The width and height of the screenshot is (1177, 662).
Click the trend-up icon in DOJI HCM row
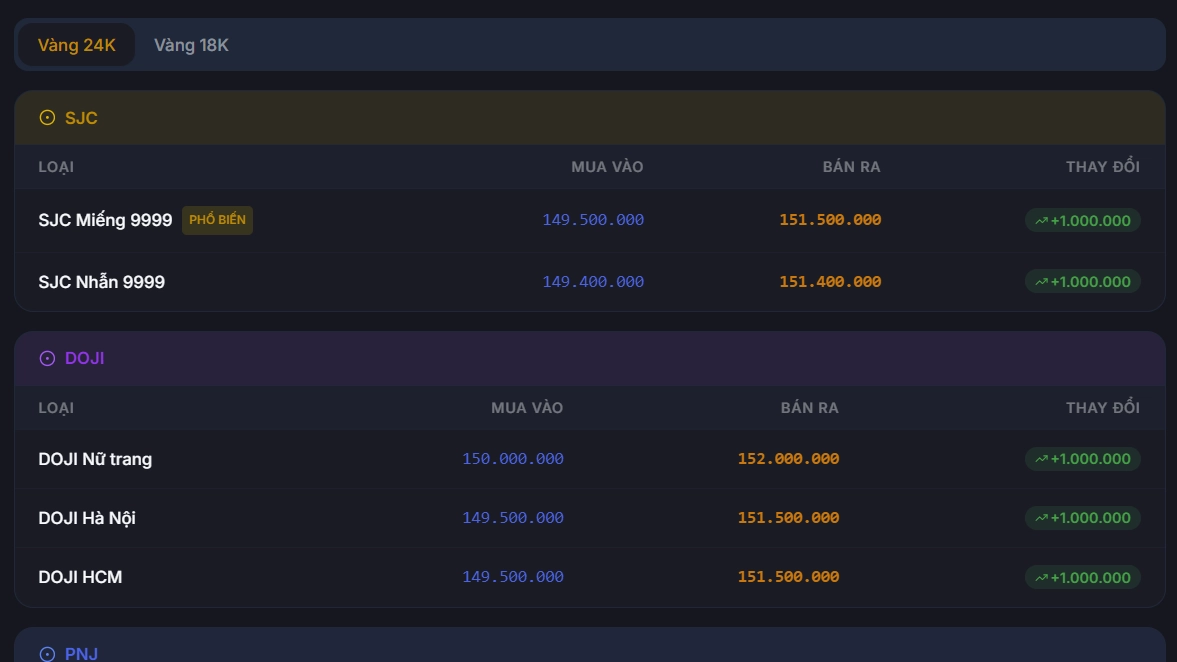(x=1041, y=578)
